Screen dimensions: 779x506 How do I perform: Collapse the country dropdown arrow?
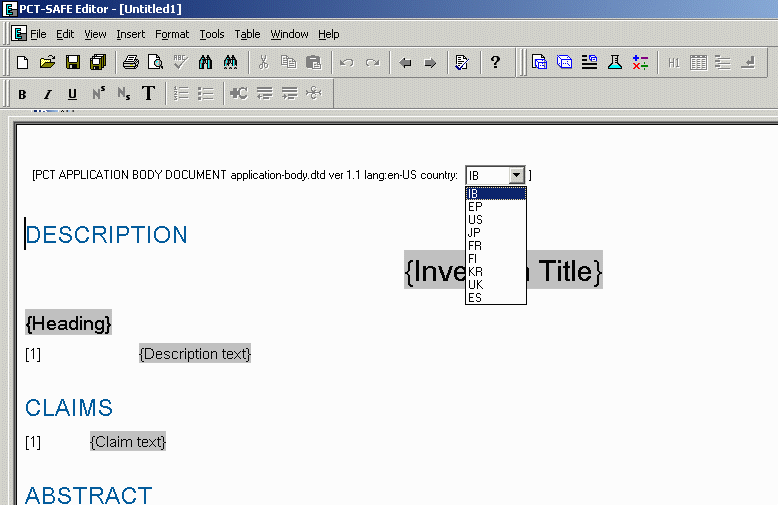(516, 175)
